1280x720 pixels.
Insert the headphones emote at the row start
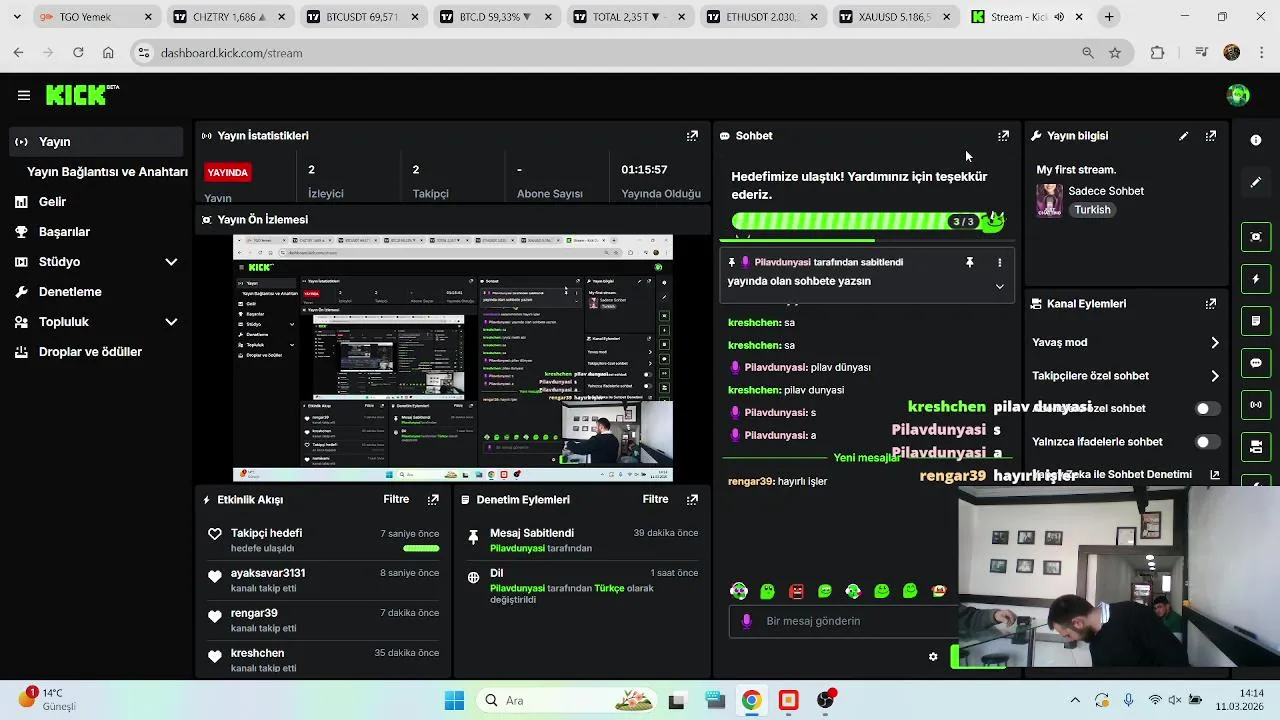739,591
